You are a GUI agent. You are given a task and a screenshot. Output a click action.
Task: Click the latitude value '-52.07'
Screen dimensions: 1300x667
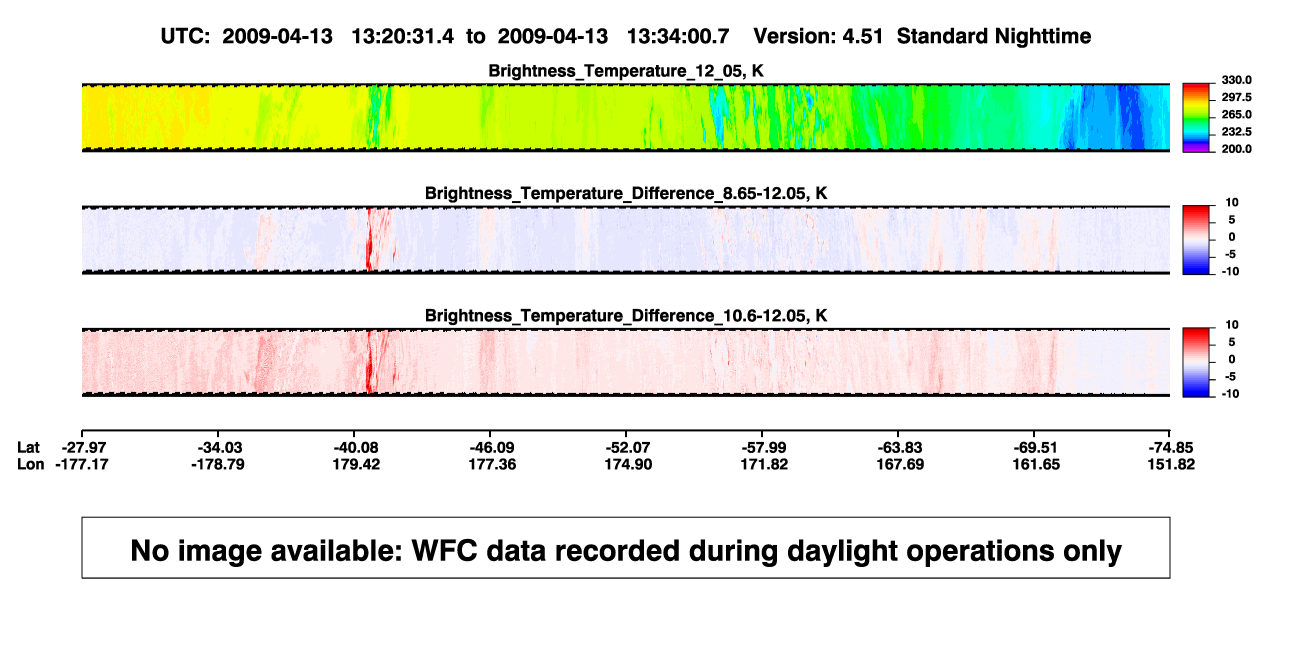(x=628, y=447)
